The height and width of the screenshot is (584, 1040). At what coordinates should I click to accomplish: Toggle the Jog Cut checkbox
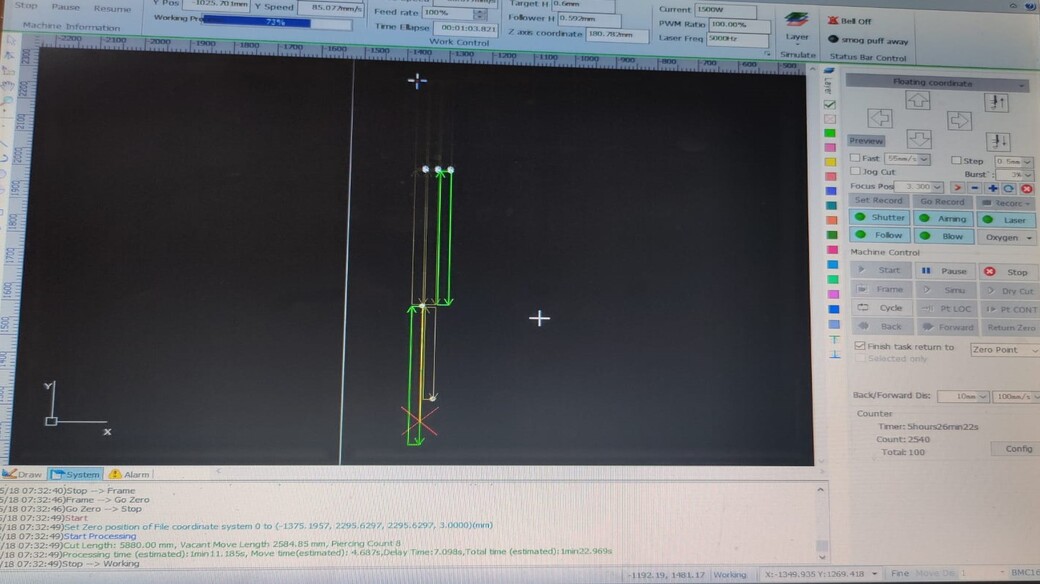(x=855, y=172)
